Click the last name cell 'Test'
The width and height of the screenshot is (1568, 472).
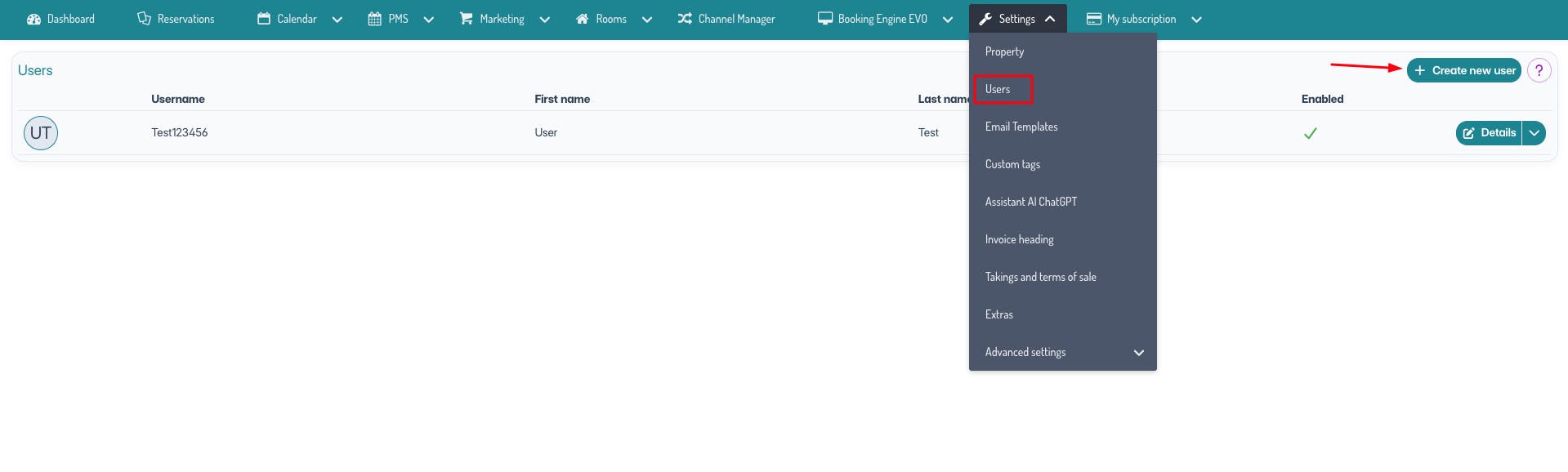pyautogui.click(x=928, y=132)
